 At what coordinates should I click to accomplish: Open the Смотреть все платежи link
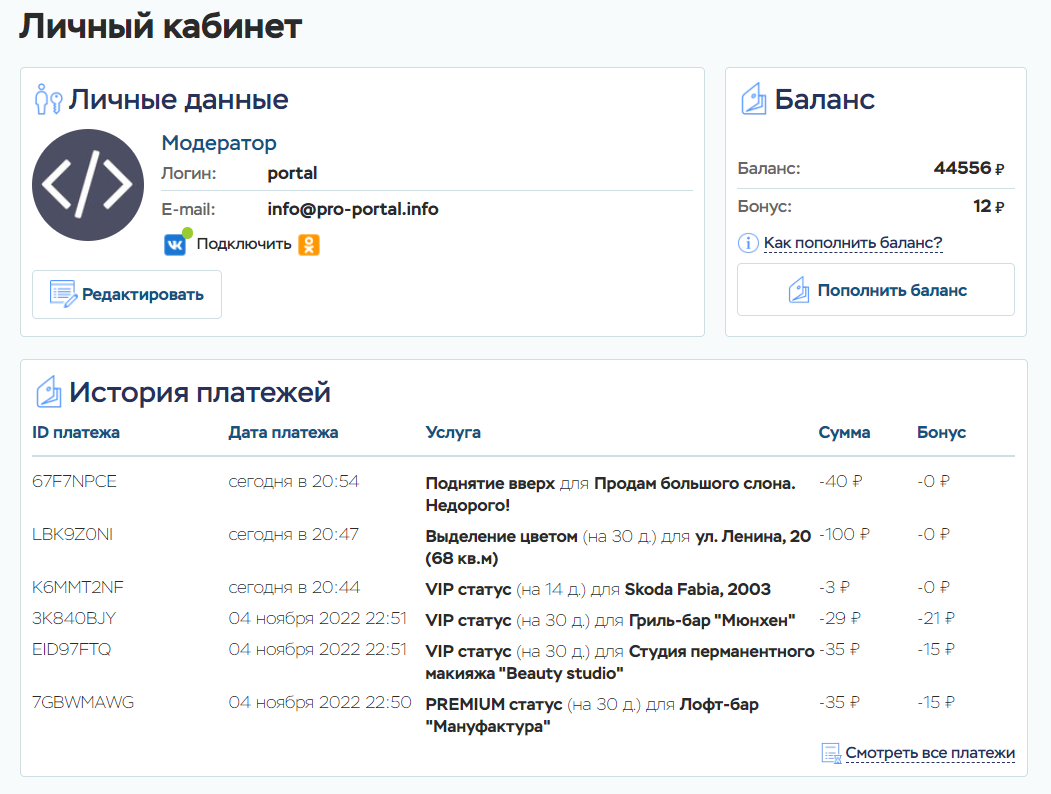(930, 753)
